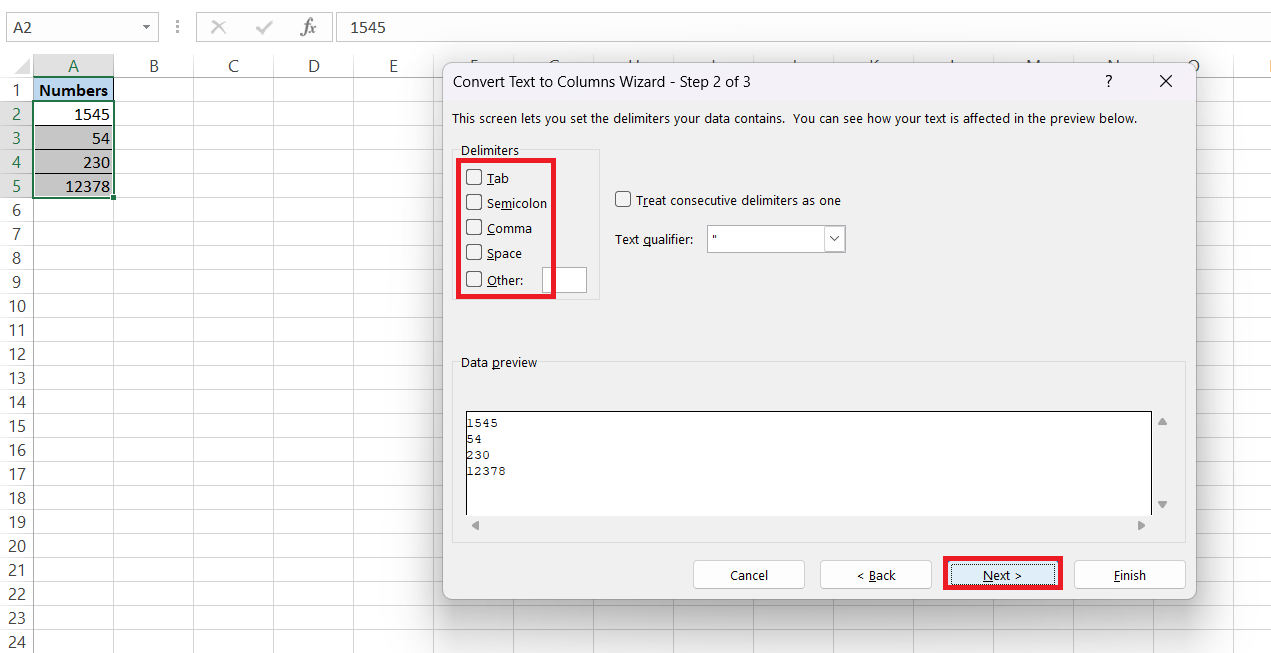This screenshot has width=1271, height=653.
Task: Enable the Other delimiter checkbox
Action: (474, 279)
